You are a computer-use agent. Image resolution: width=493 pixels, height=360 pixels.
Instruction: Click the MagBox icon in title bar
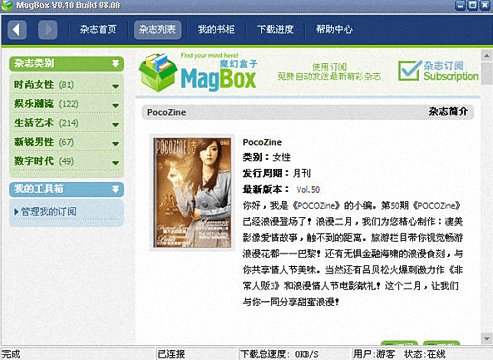6,5
